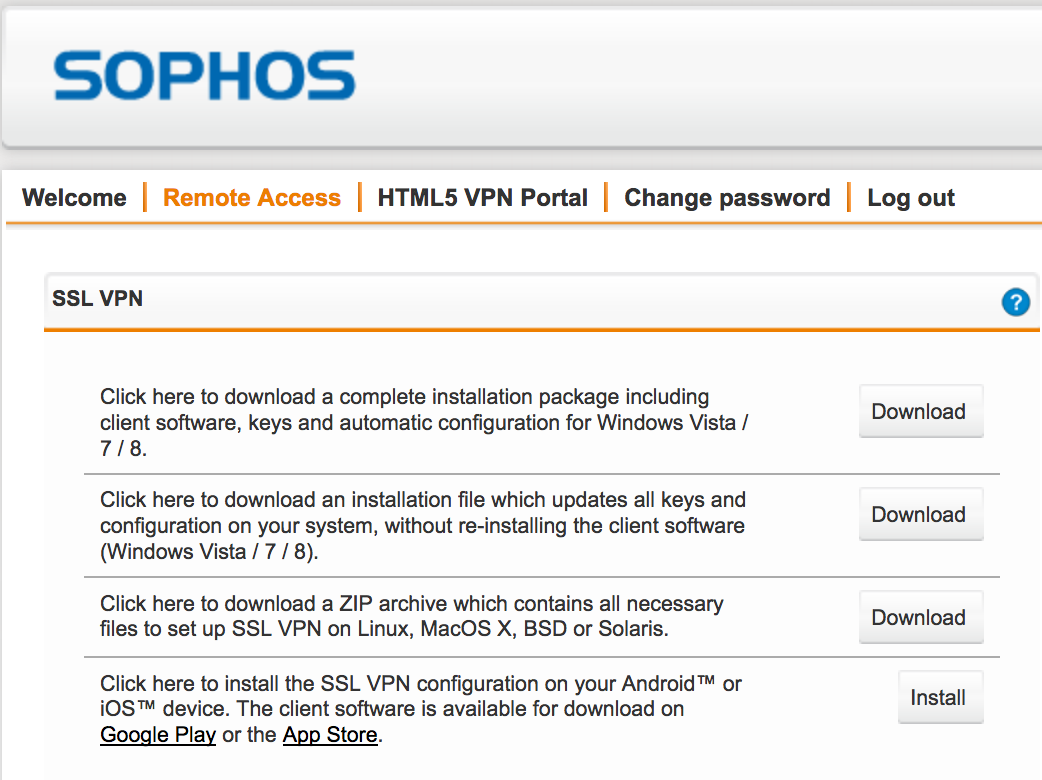Download complete Windows installation package
Viewport: 1042px width, 780px height.
pos(921,411)
